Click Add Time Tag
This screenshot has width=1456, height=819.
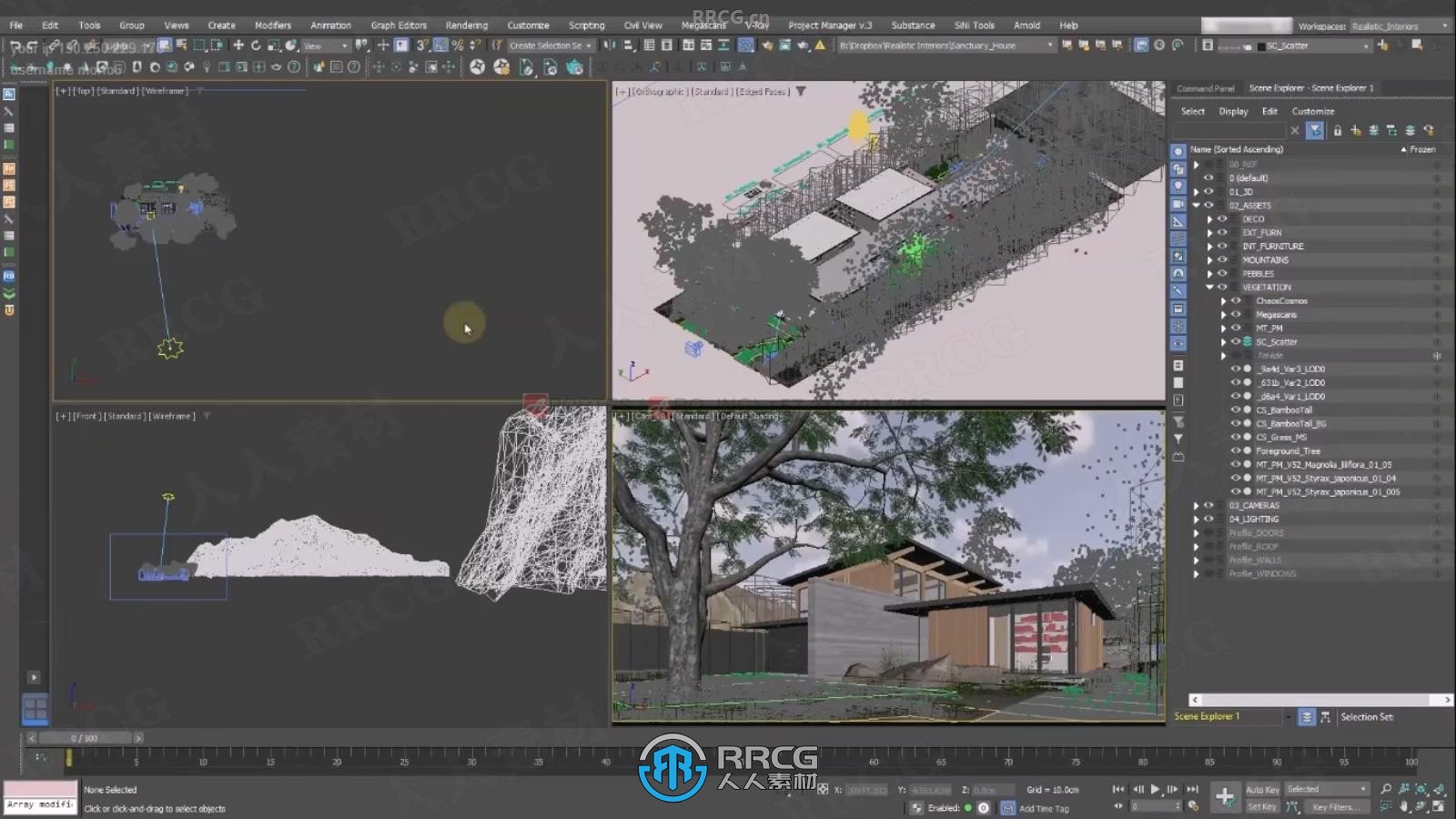click(1044, 808)
